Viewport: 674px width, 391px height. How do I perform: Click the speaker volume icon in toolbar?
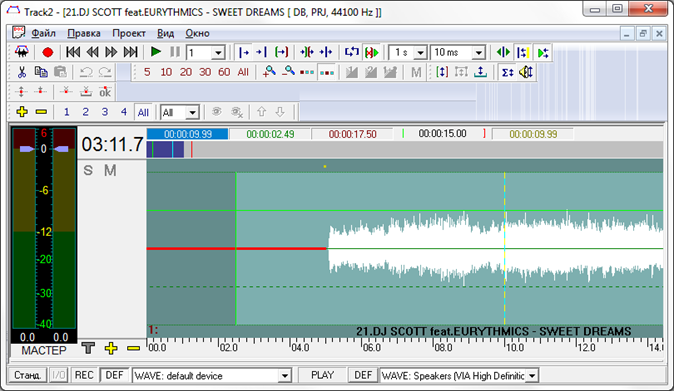pos(526,72)
